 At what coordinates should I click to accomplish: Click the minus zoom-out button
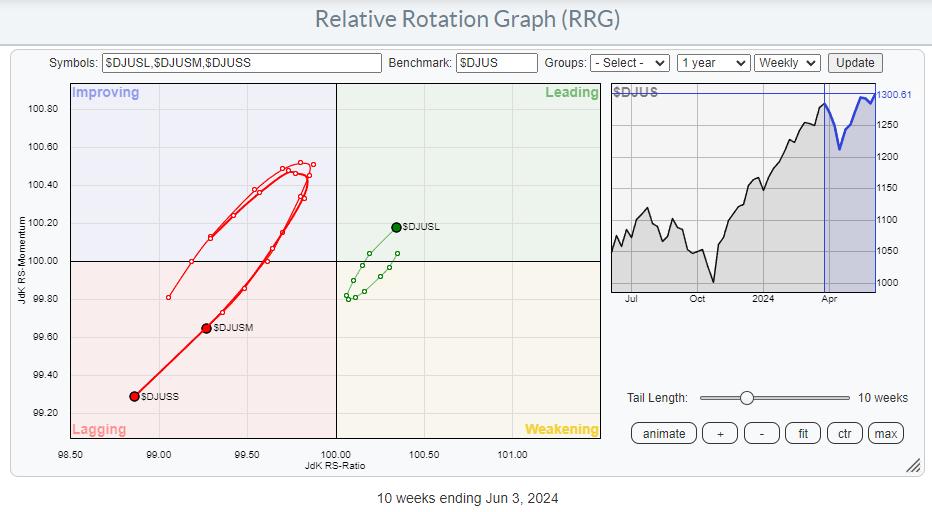(x=761, y=433)
